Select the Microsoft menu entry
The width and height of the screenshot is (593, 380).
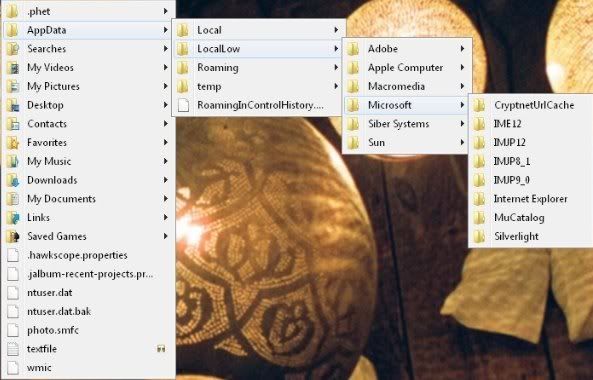(406, 105)
